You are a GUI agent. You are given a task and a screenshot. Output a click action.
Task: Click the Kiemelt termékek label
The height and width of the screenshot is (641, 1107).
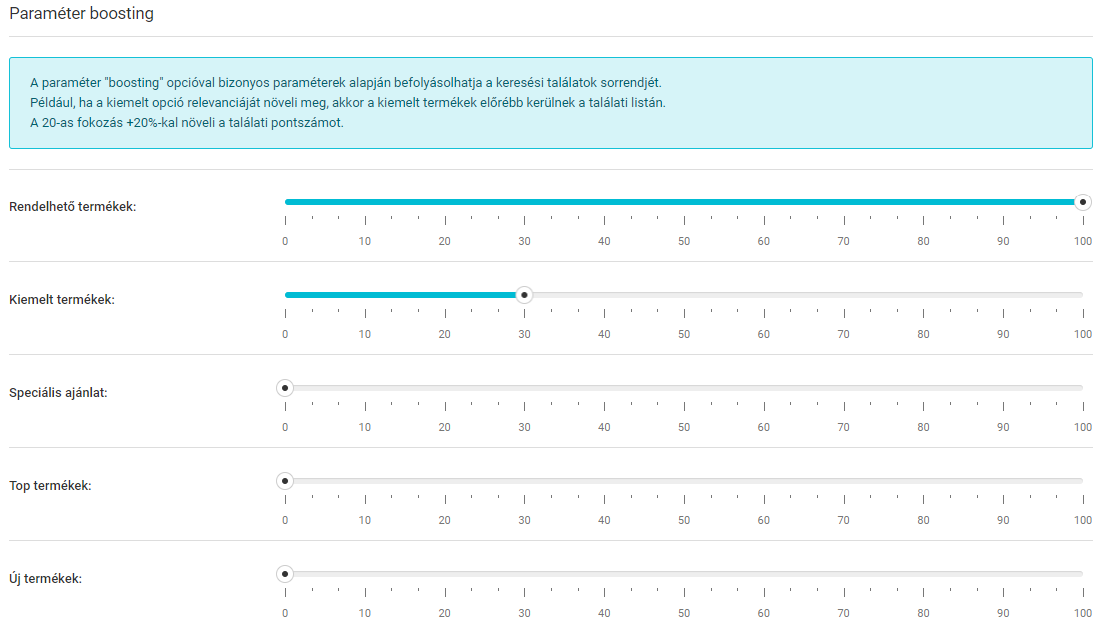pyautogui.click(x=62, y=300)
